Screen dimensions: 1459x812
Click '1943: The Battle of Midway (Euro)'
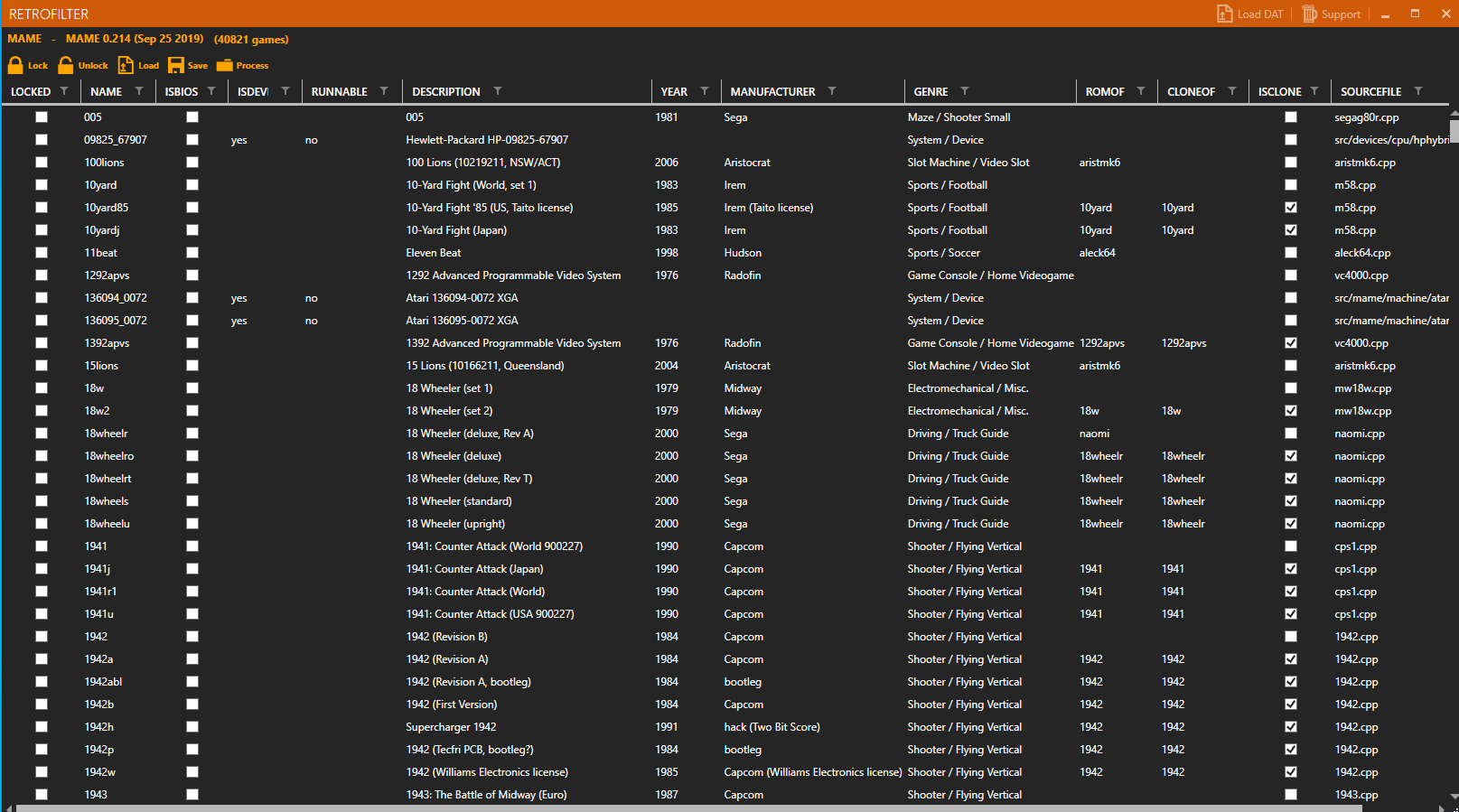(486, 795)
